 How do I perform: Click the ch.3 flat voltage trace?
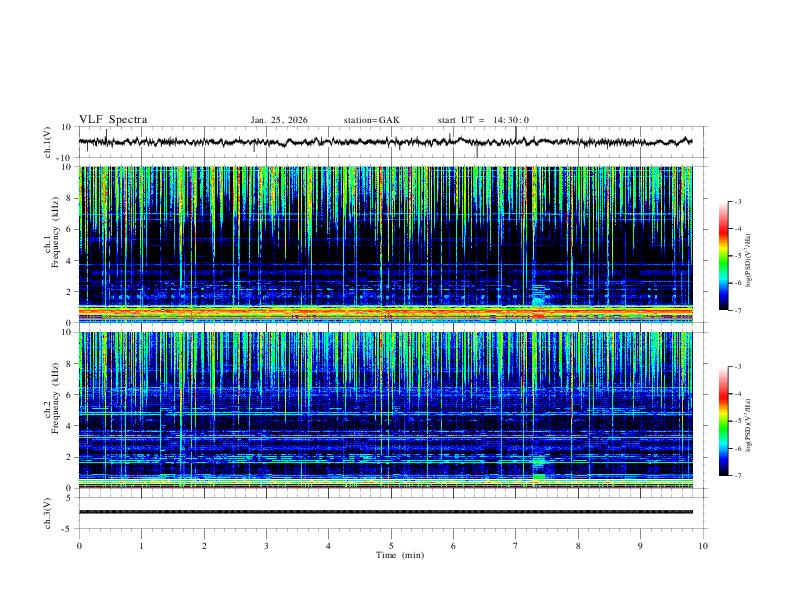385,512
